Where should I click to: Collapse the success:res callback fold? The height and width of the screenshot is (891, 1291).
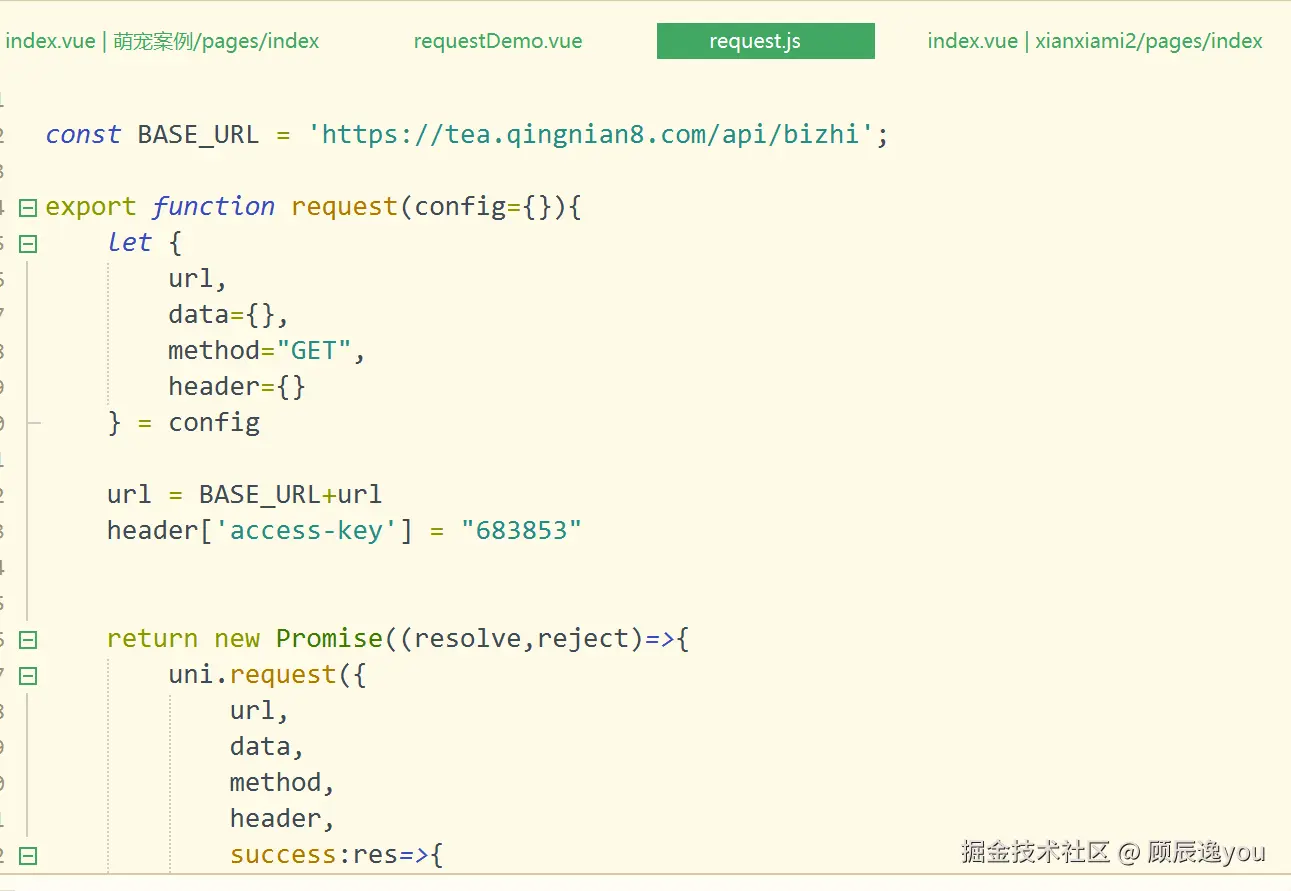click(x=28, y=855)
